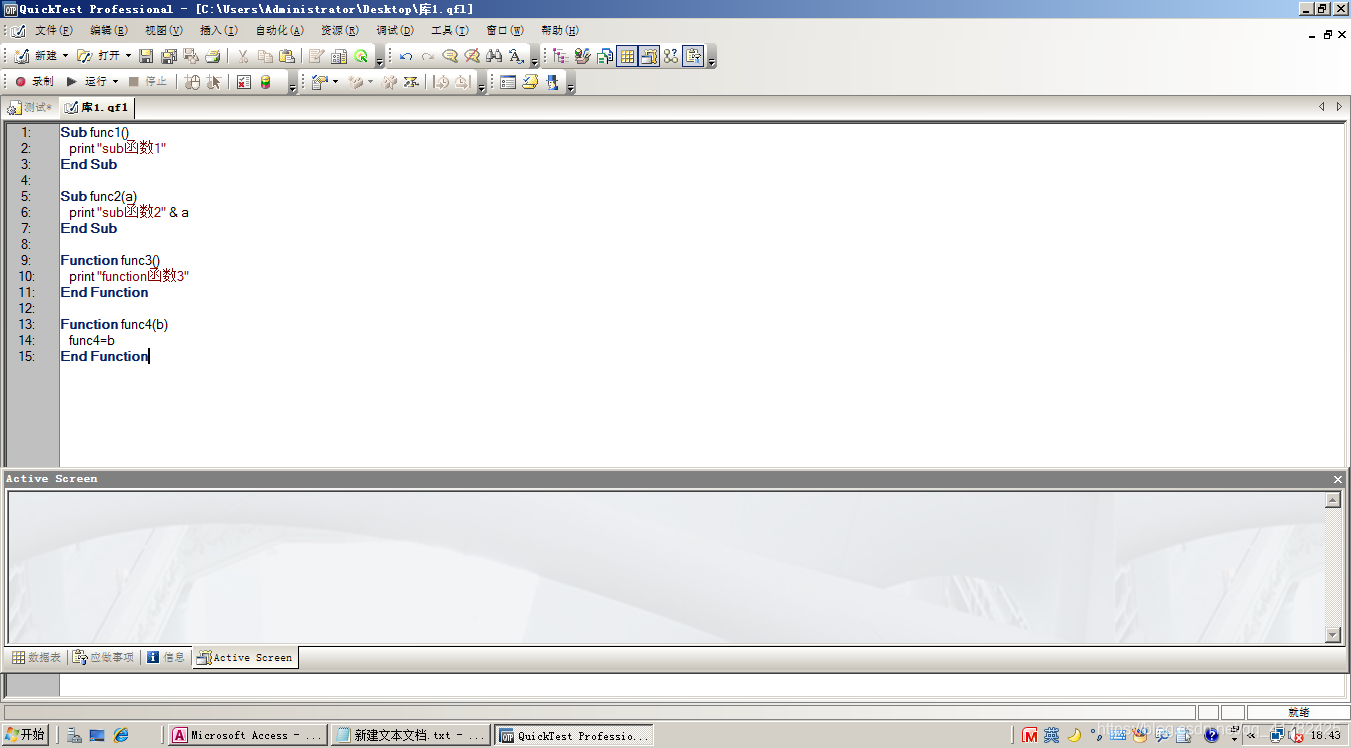Click the Uncomment block icon
Image resolution: width=1351 pixels, height=748 pixels.
pos(472,56)
